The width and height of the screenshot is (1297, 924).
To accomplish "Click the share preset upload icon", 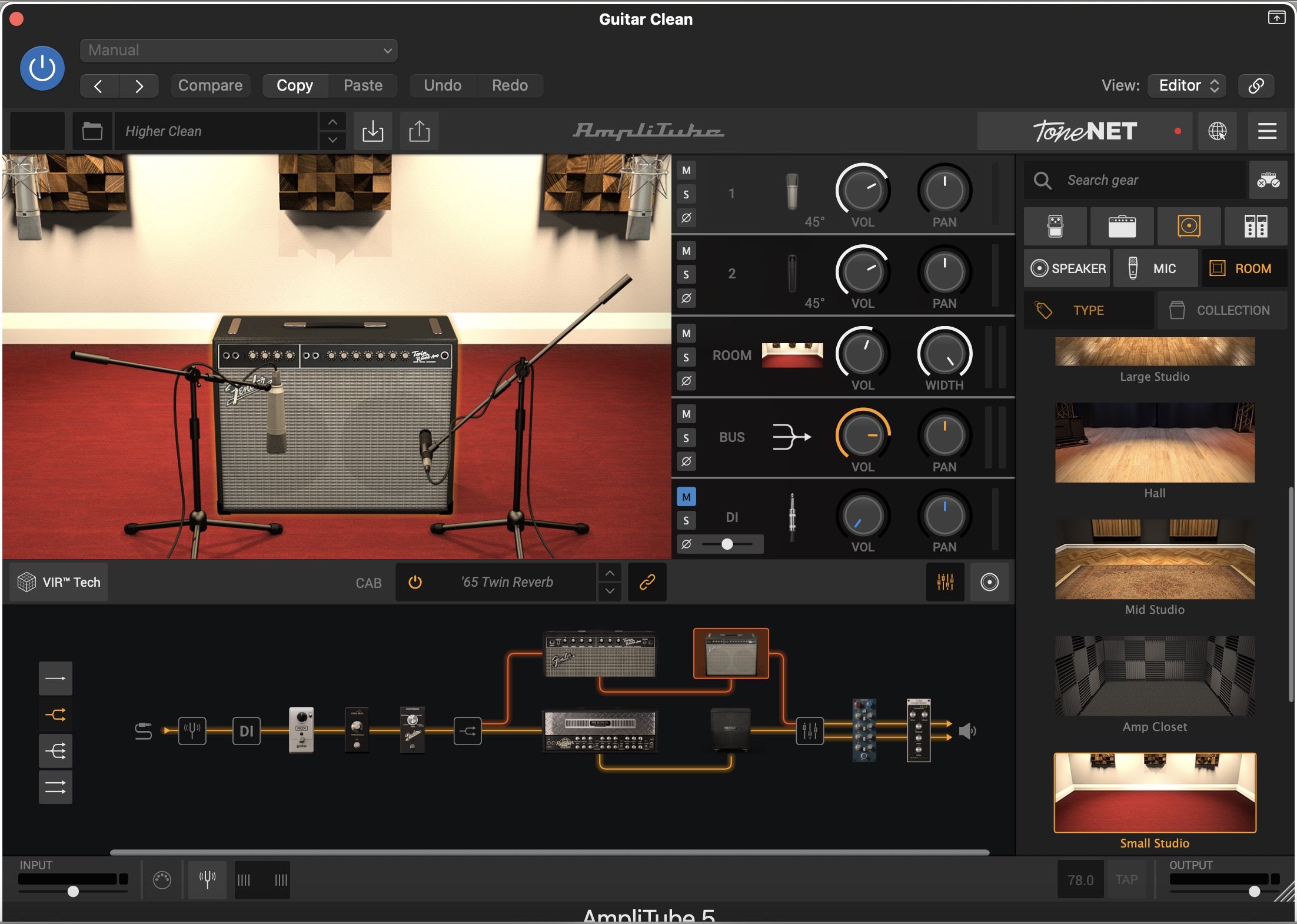I will click(419, 131).
